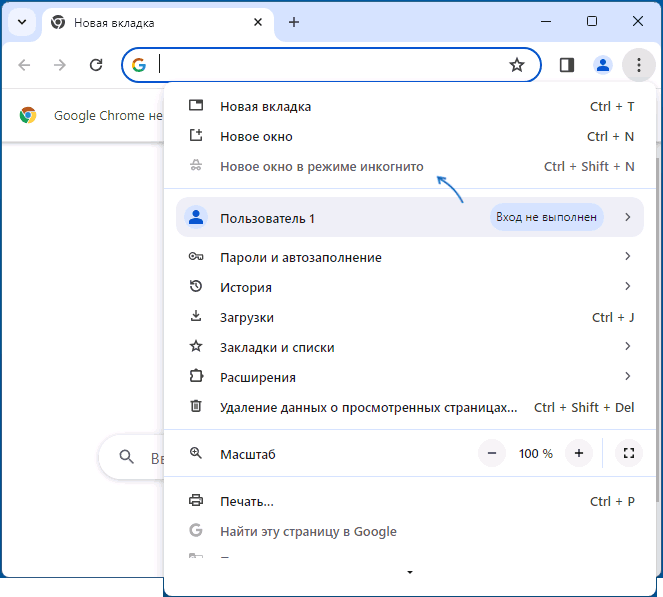Open the side panel
The image size is (663, 597).
[567, 65]
